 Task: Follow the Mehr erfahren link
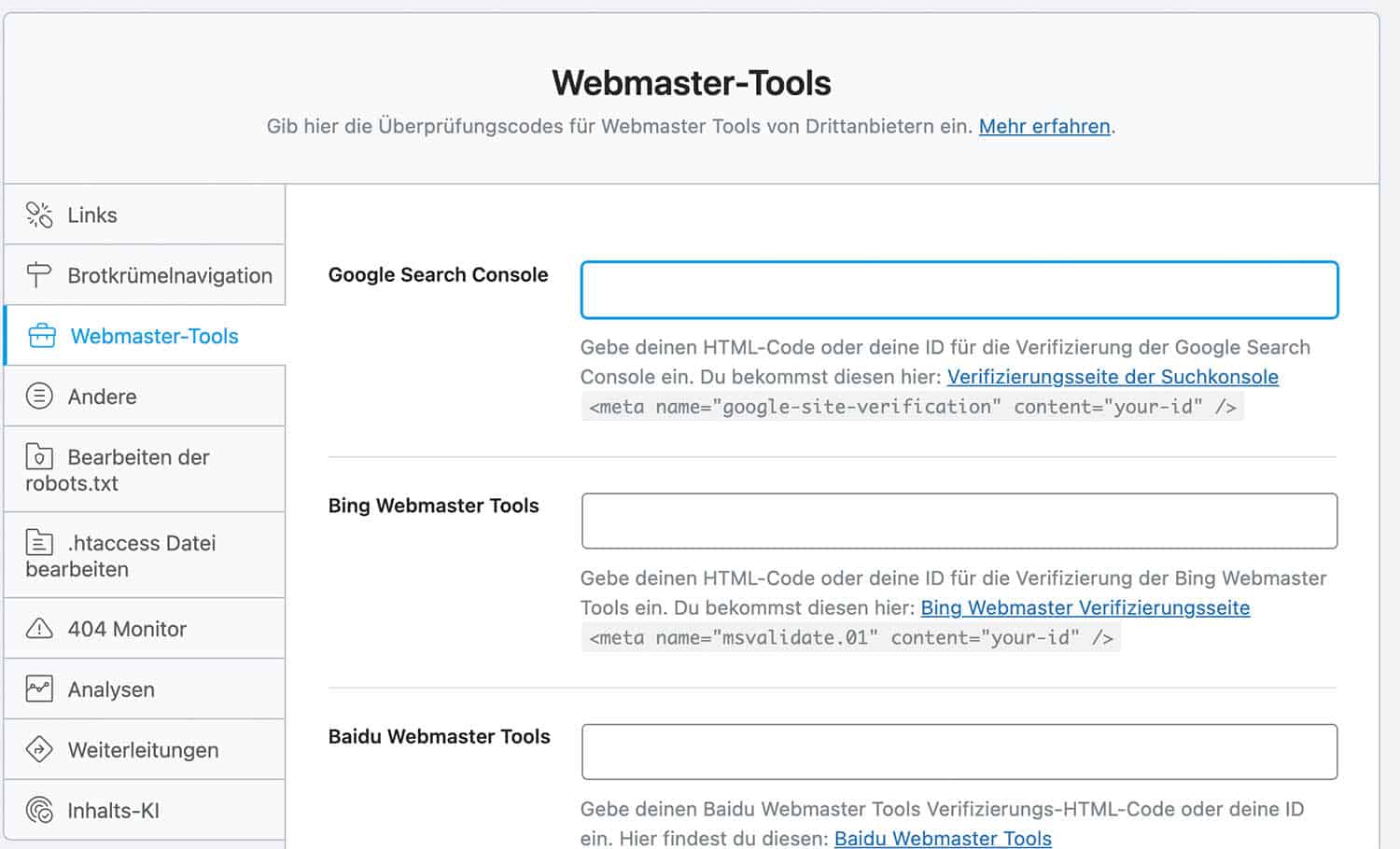1044,126
